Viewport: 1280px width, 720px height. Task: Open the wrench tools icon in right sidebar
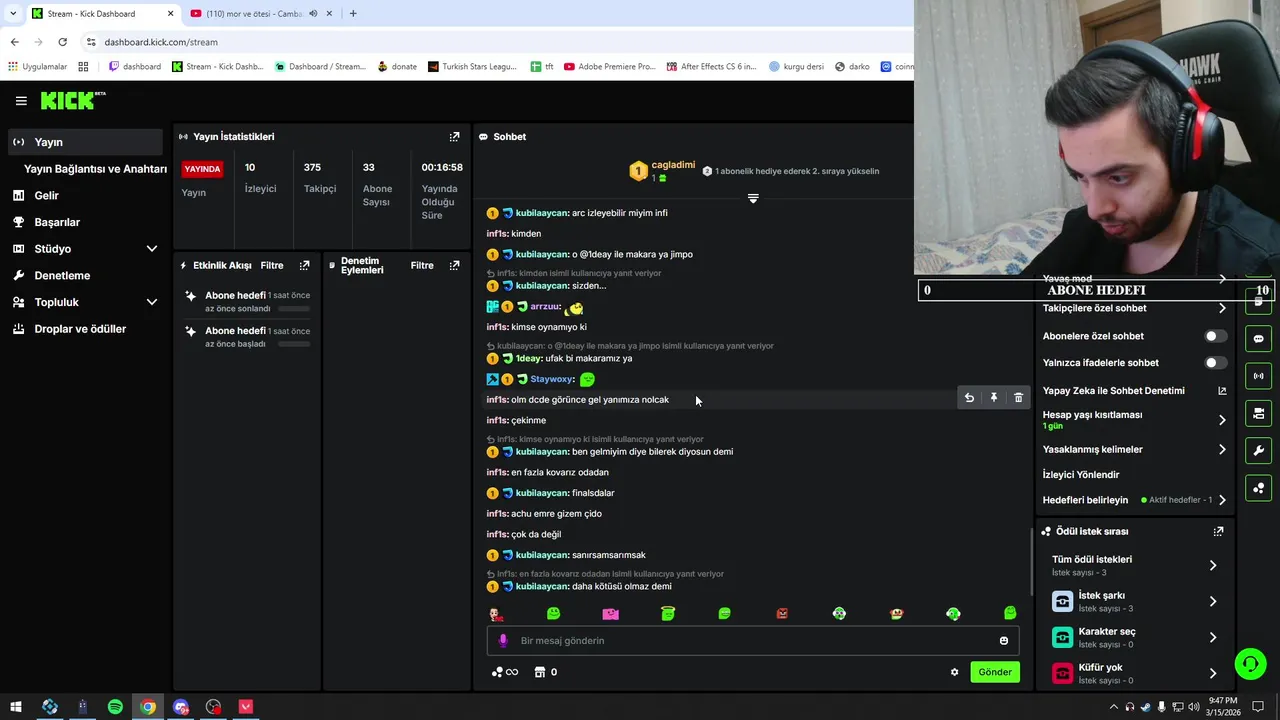1258,451
